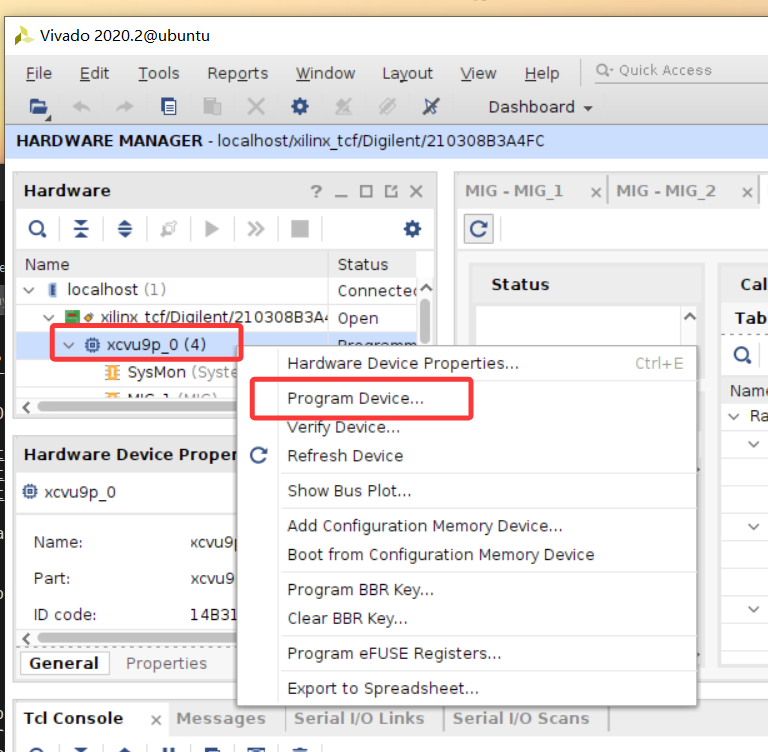Open the Dashboard dropdown
Image resolution: width=768 pixels, height=752 pixels.
point(540,107)
